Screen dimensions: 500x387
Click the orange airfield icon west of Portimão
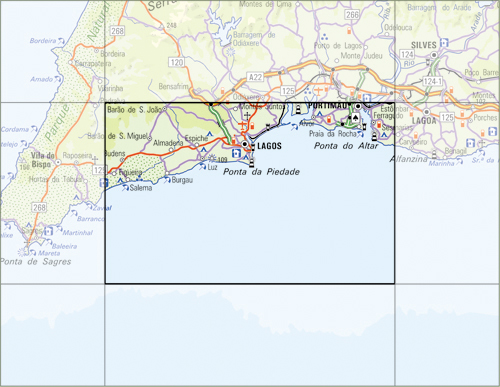pos(318,90)
